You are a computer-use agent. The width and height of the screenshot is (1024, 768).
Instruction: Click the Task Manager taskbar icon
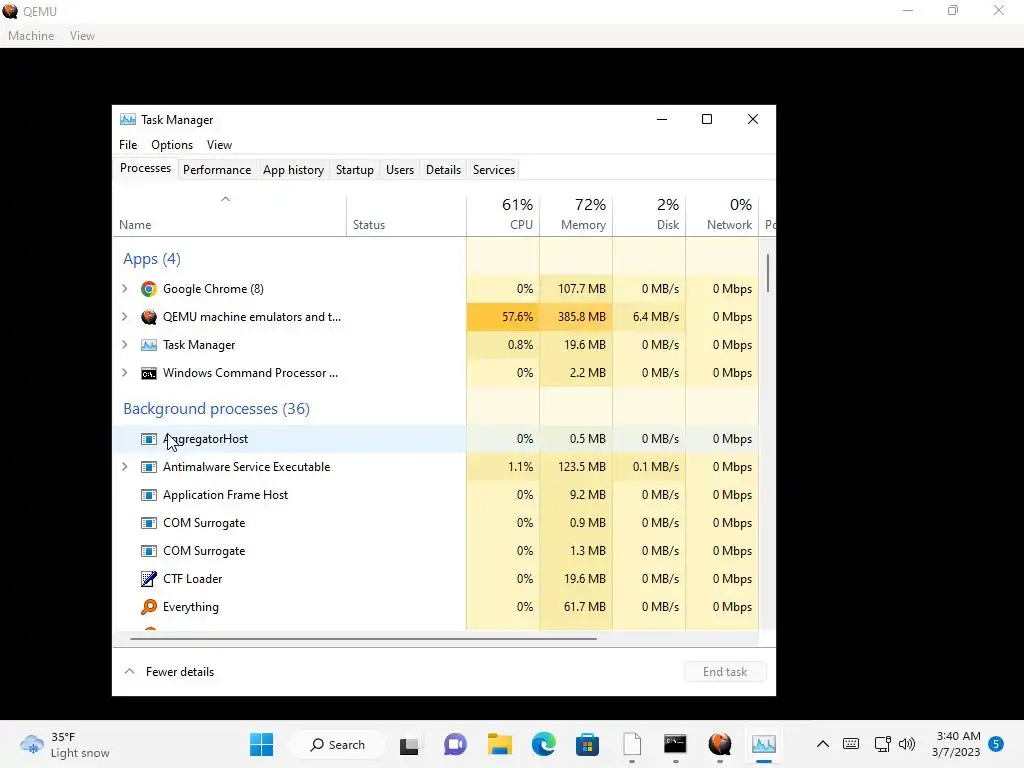(x=763, y=744)
